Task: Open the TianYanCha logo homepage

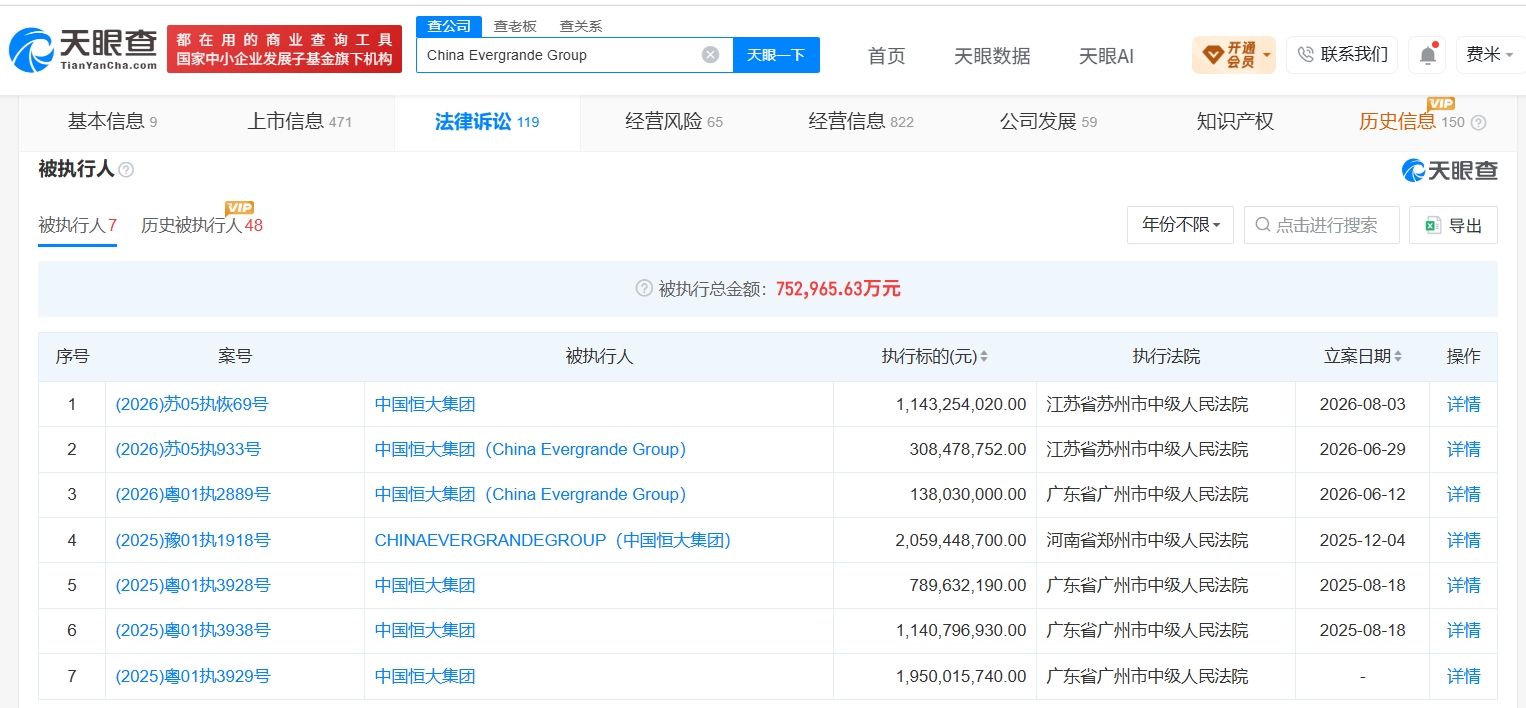Action: pyautogui.click(x=83, y=49)
